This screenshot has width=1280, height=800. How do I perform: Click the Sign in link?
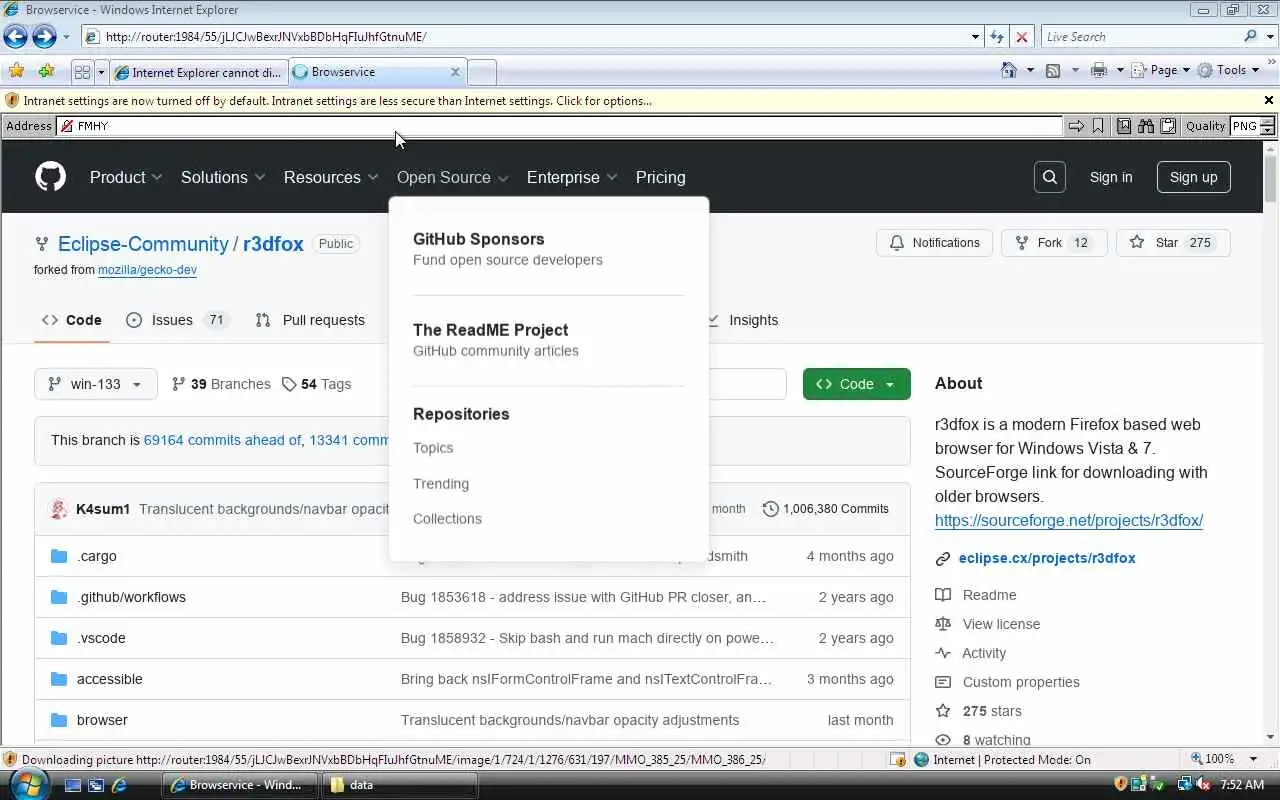click(x=1111, y=177)
